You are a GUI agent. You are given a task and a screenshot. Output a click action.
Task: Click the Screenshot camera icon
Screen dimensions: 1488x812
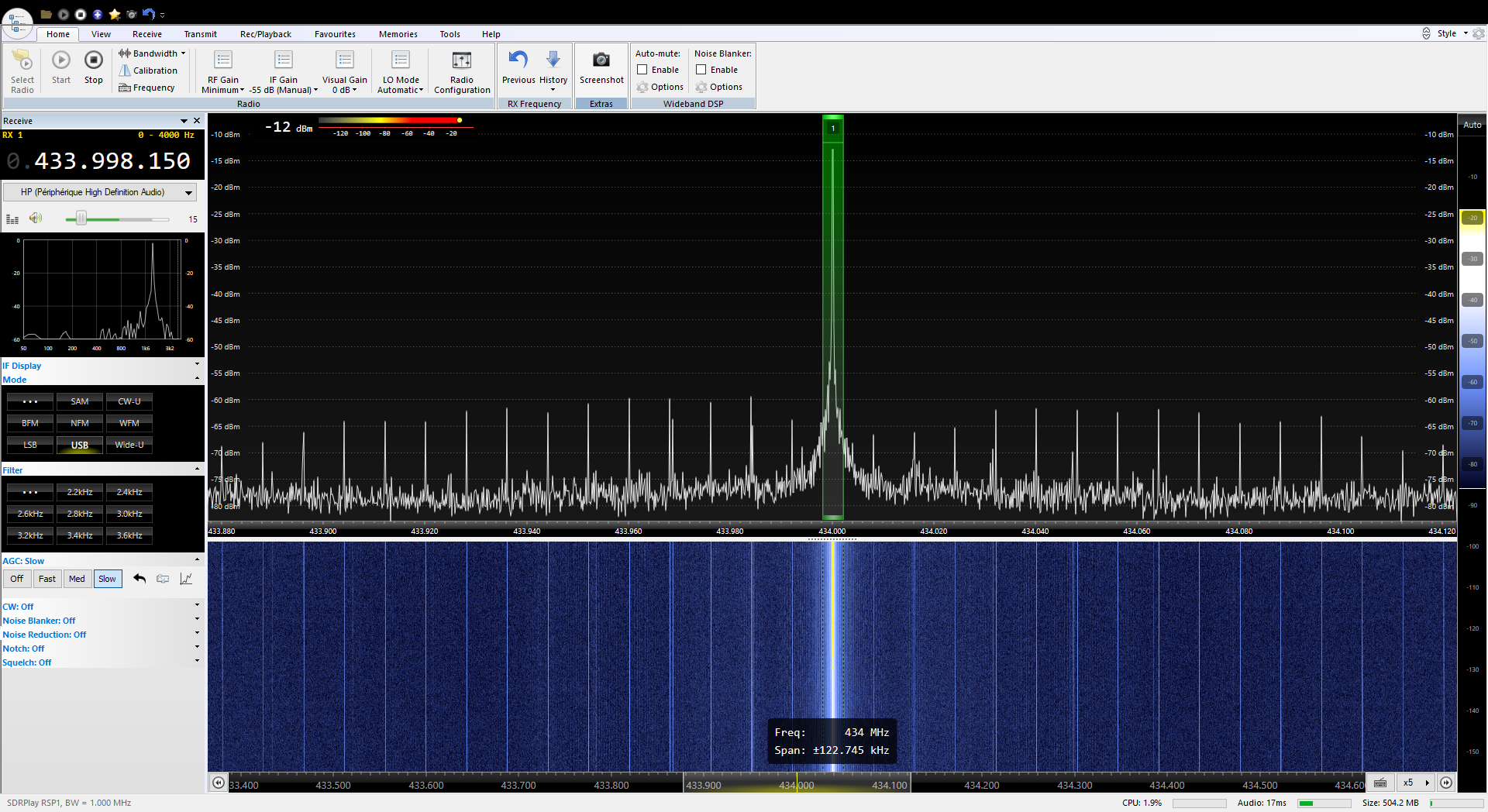tap(601, 60)
